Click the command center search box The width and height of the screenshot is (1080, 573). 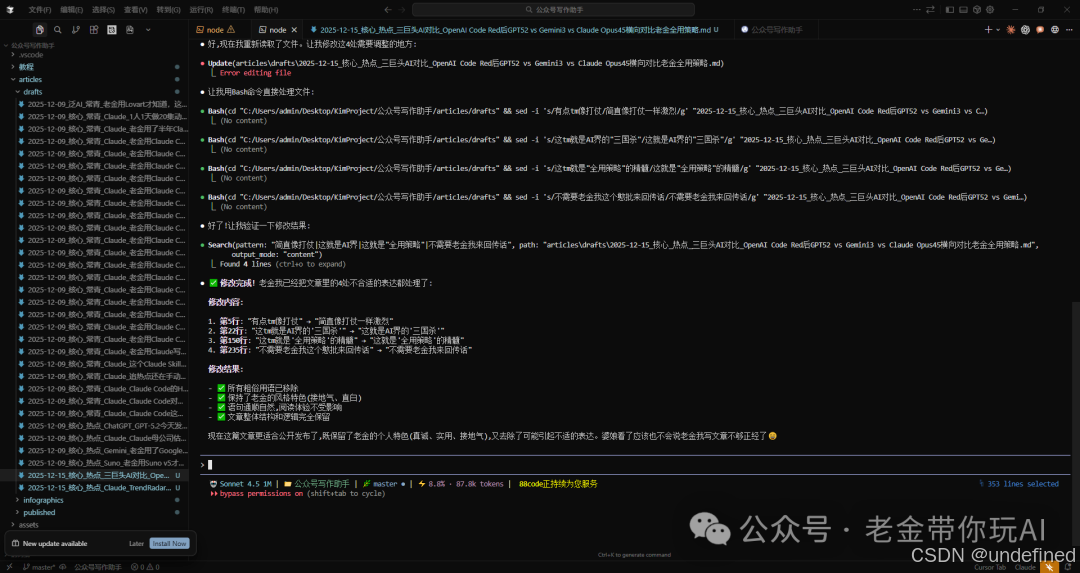tap(553, 10)
